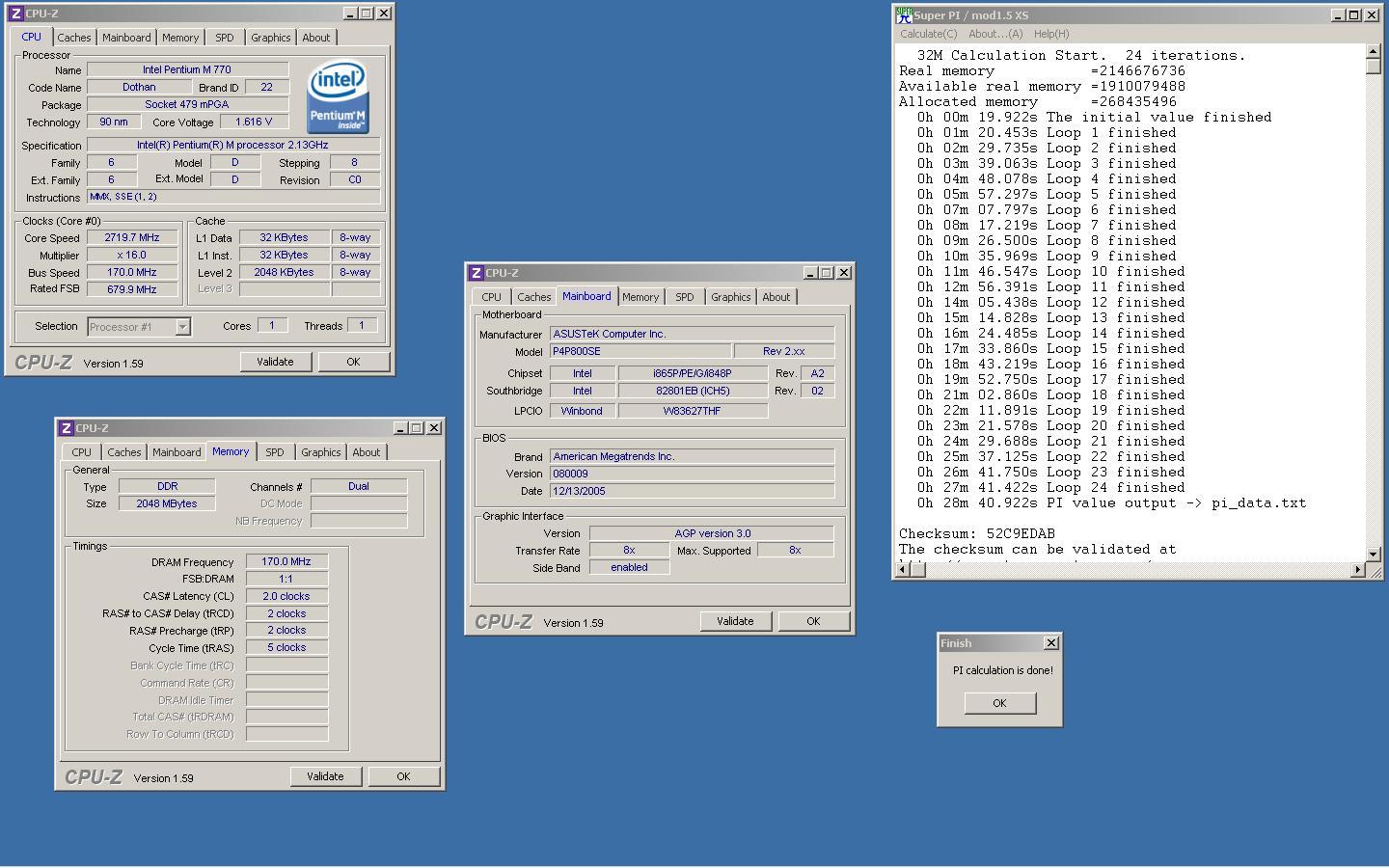Viewport: 1389px width, 868px height.
Task: Switch to the SPD tab in the CPU window
Action: point(225,38)
